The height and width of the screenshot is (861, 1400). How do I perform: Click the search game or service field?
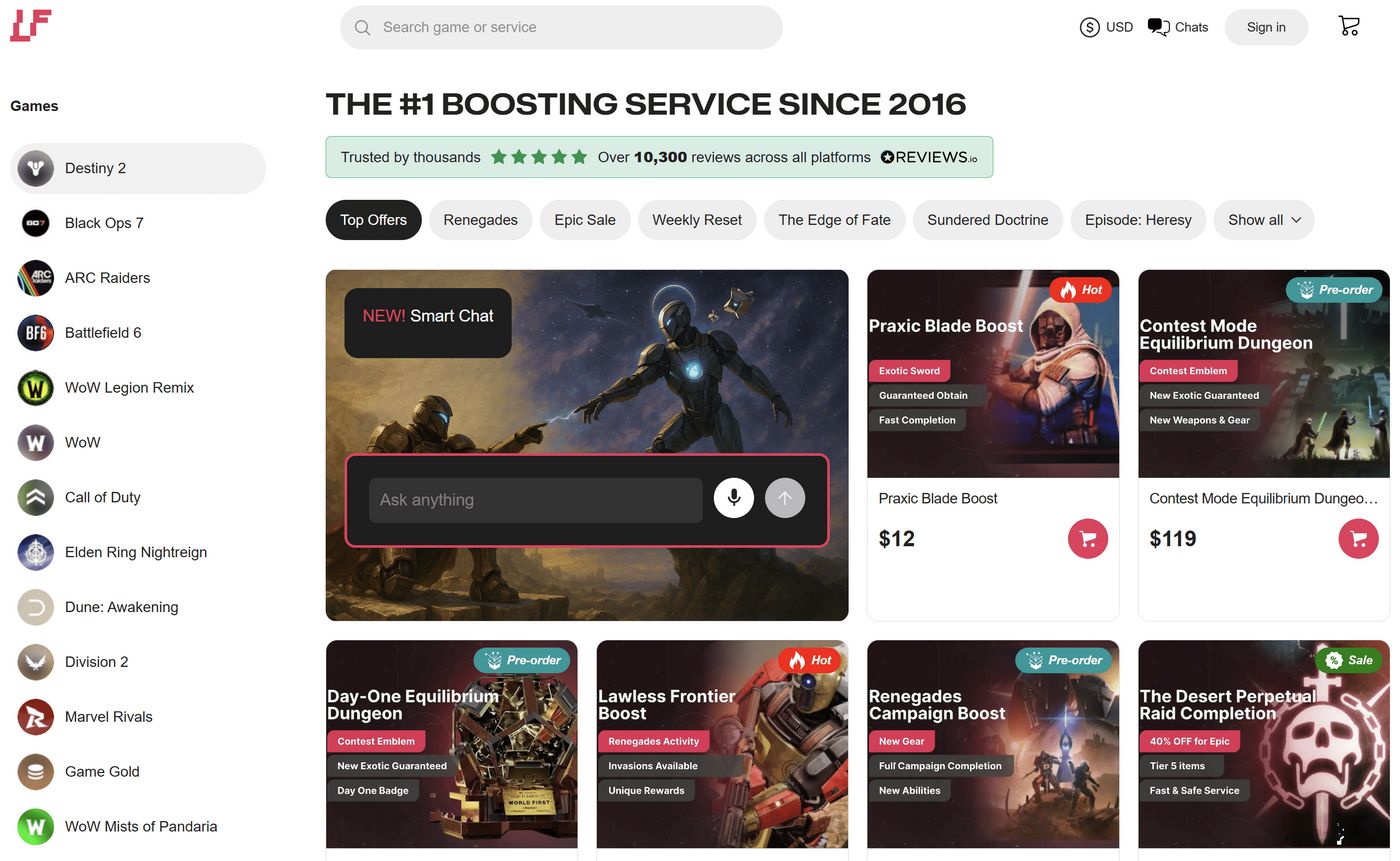[560, 27]
